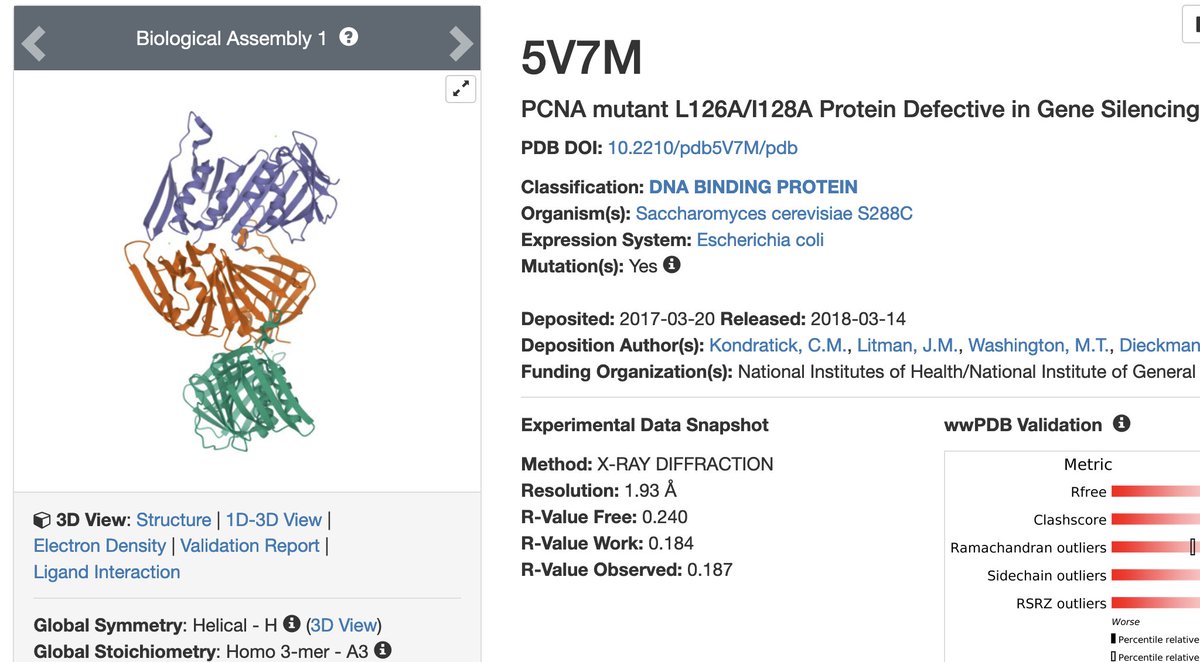Follow the PDB DOI 10.2210/pdb5V7M/pdb link
The height and width of the screenshot is (662, 1200).
pyautogui.click(x=703, y=148)
